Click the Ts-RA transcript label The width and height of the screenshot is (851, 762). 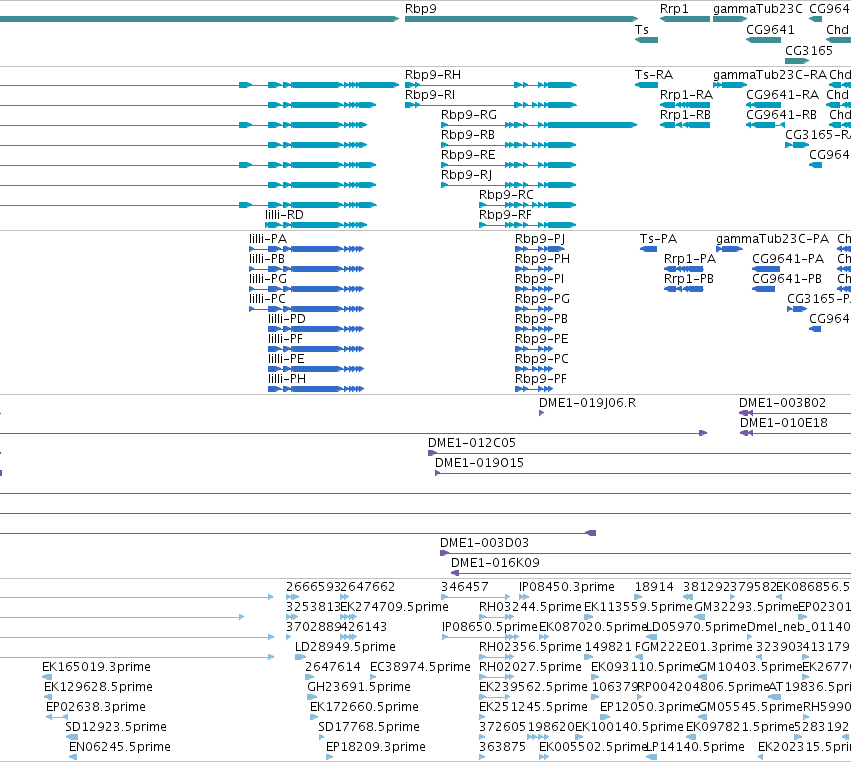[654, 75]
